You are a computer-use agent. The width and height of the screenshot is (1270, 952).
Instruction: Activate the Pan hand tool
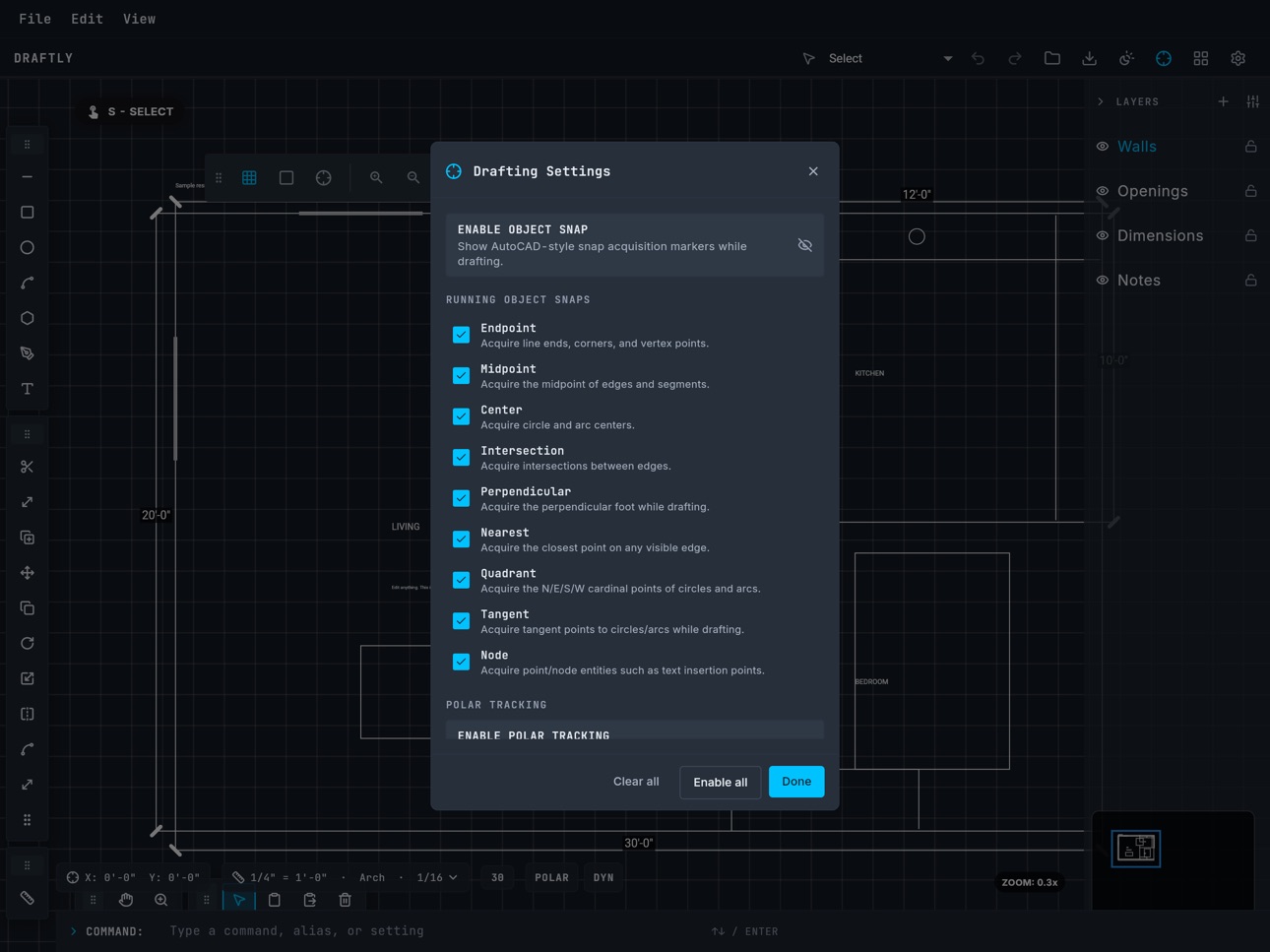tap(126, 900)
